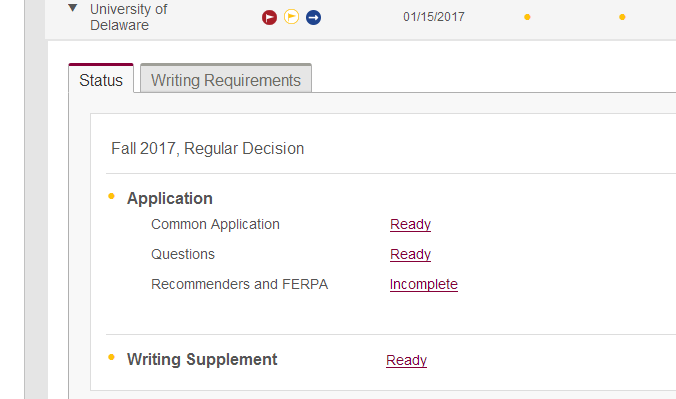676x399 pixels.
Task: Click the yellow dot beside Application heading
Action: pyautogui.click(x=111, y=196)
